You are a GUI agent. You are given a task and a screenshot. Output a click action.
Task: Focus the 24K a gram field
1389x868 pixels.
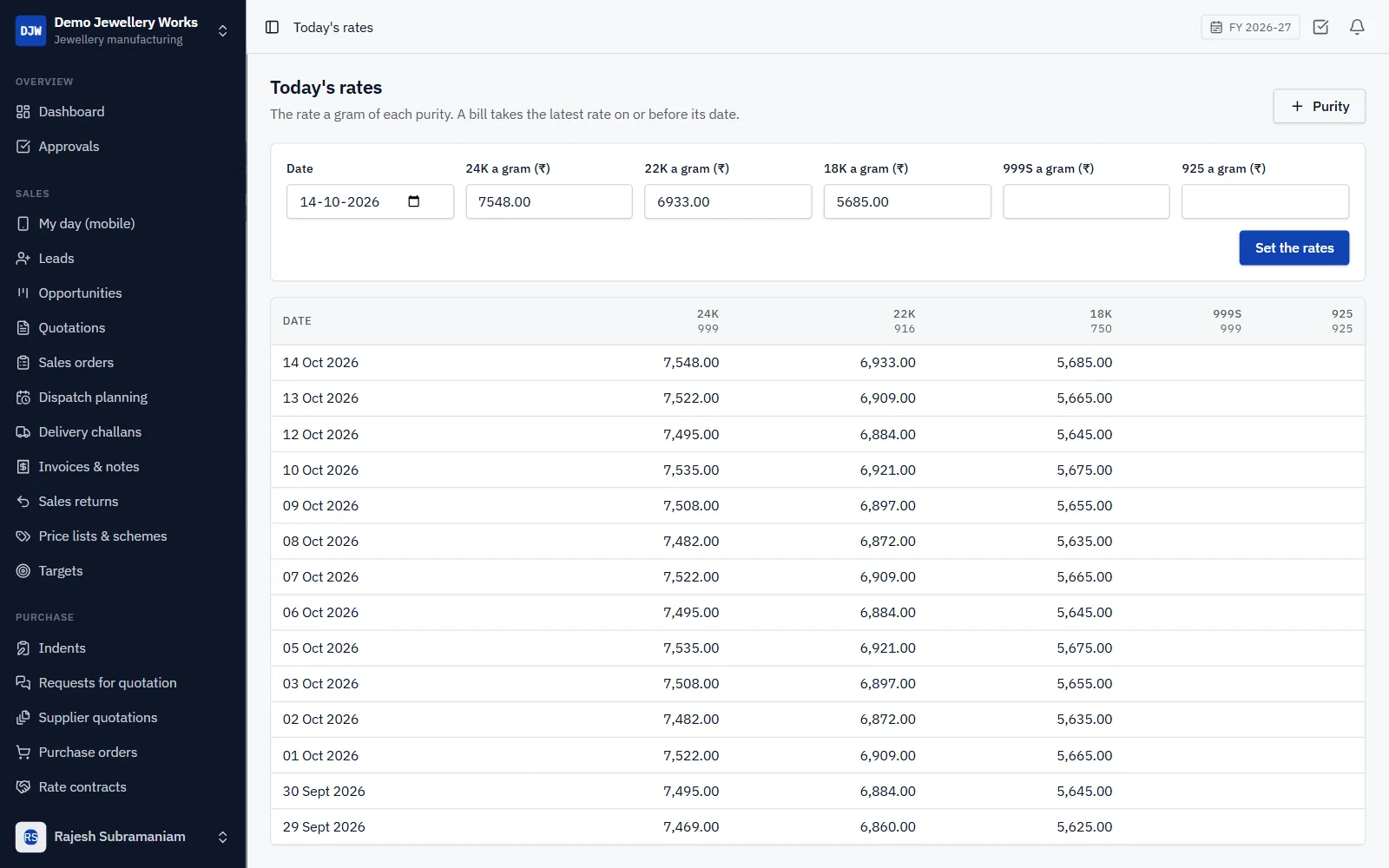549,201
